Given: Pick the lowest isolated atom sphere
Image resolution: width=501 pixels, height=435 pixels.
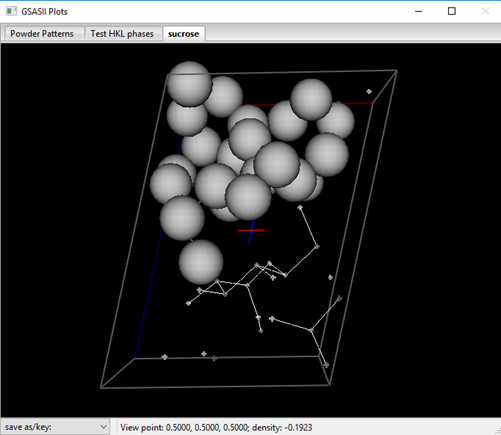Looking at the screenshot, I should pos(201,262).
